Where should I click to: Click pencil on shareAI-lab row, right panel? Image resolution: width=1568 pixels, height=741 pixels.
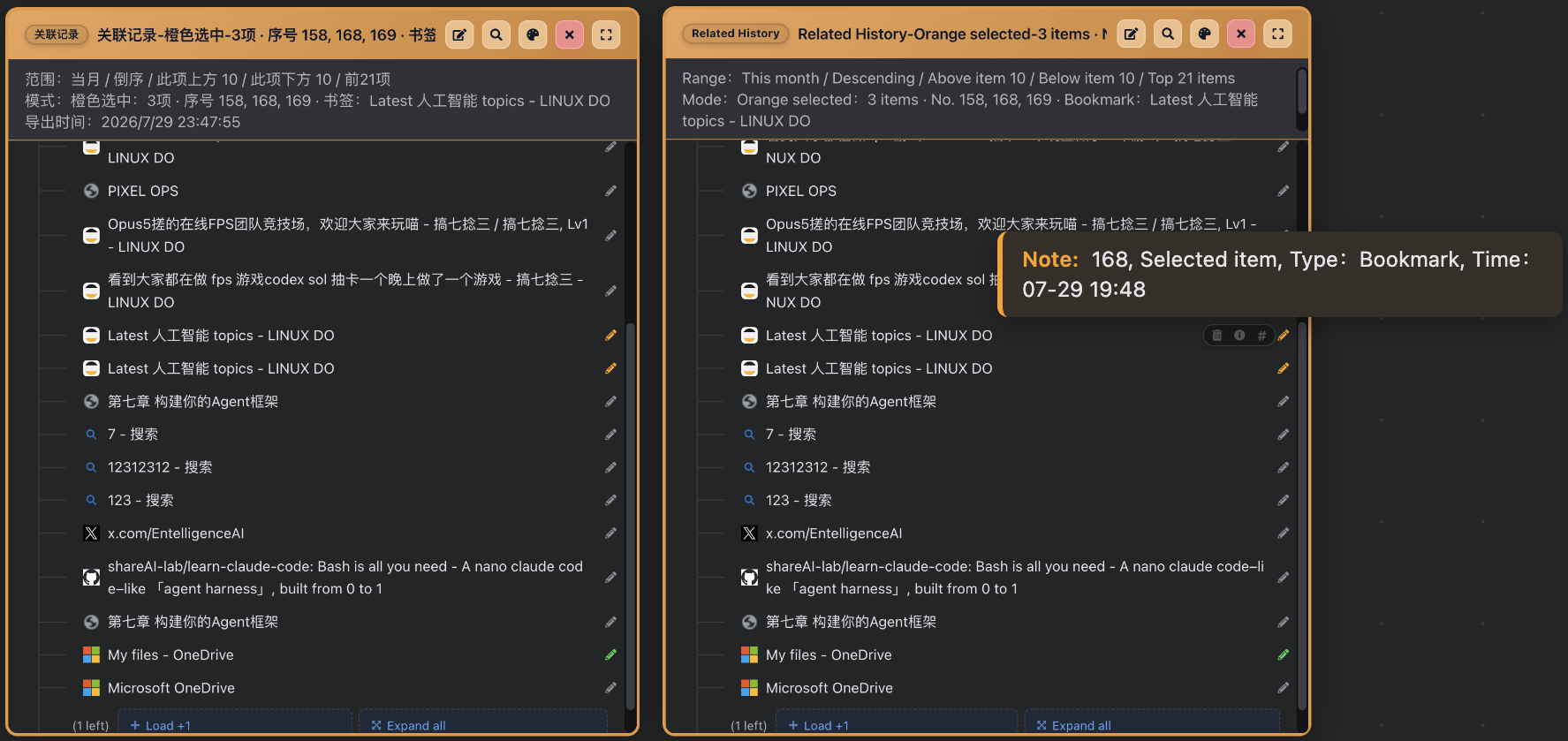(1284, 578)
